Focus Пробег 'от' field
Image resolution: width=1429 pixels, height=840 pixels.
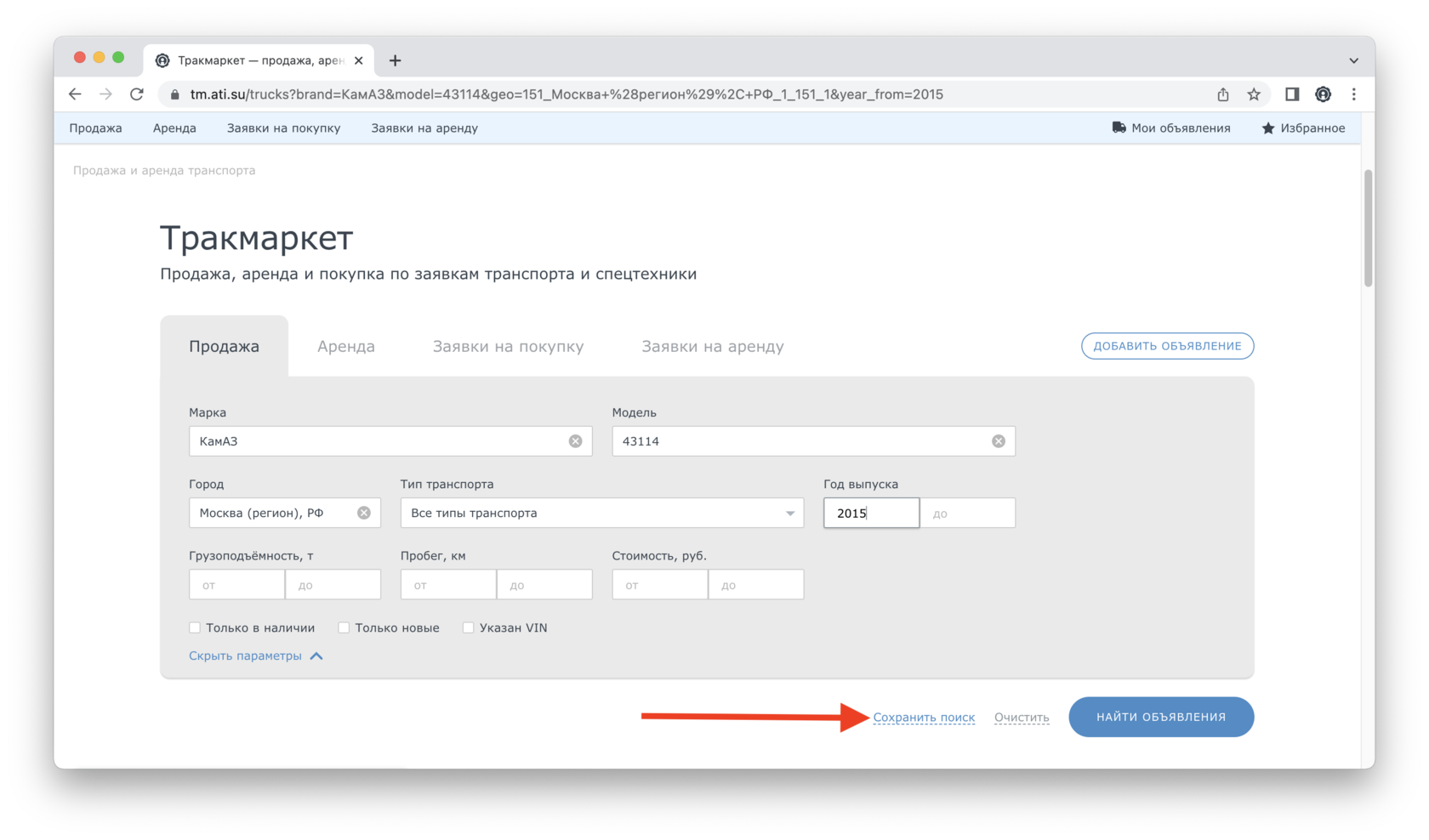point(448,585)
